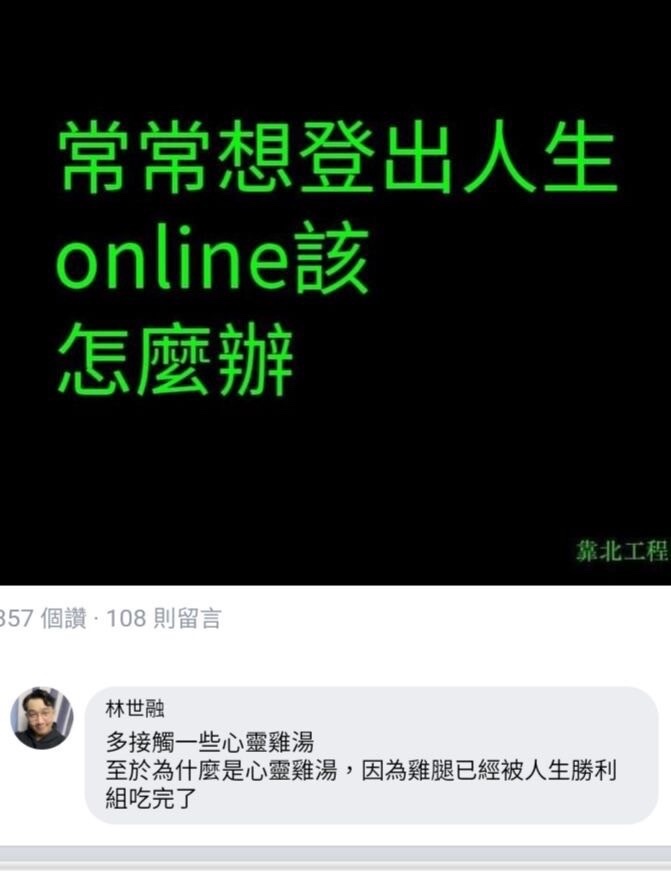Click the green text 怎麼辦
This screenshot has height=874, width=671.
pos(176,359)
